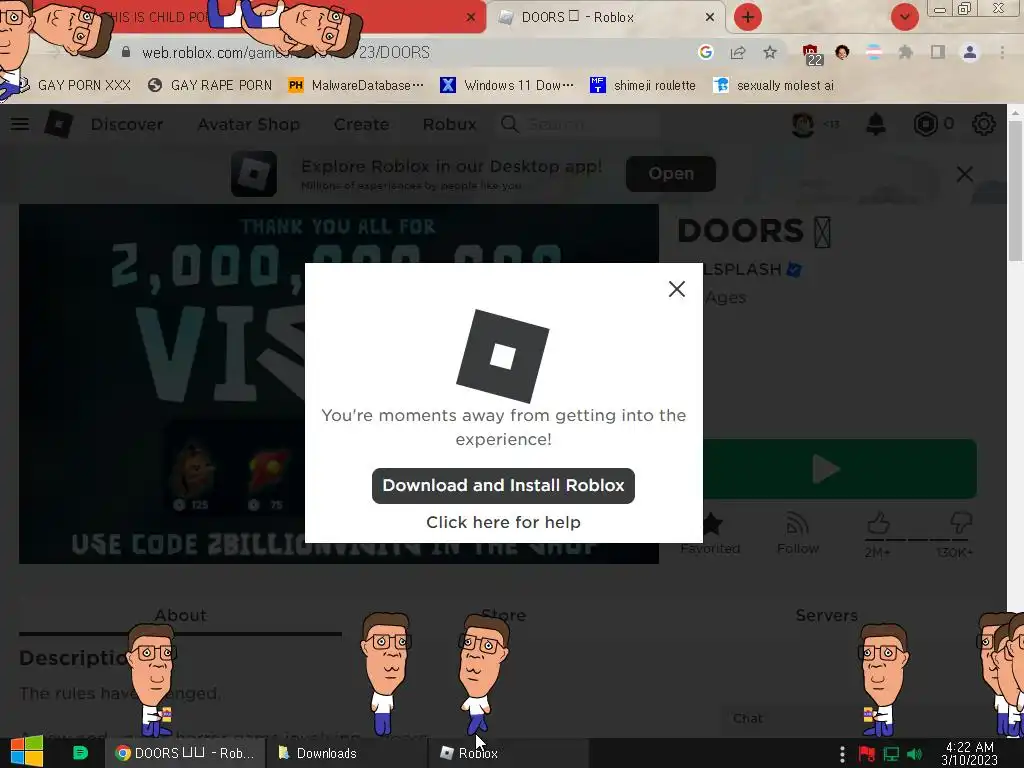Click the Roblox logo in the header

(x=58, y=124)
